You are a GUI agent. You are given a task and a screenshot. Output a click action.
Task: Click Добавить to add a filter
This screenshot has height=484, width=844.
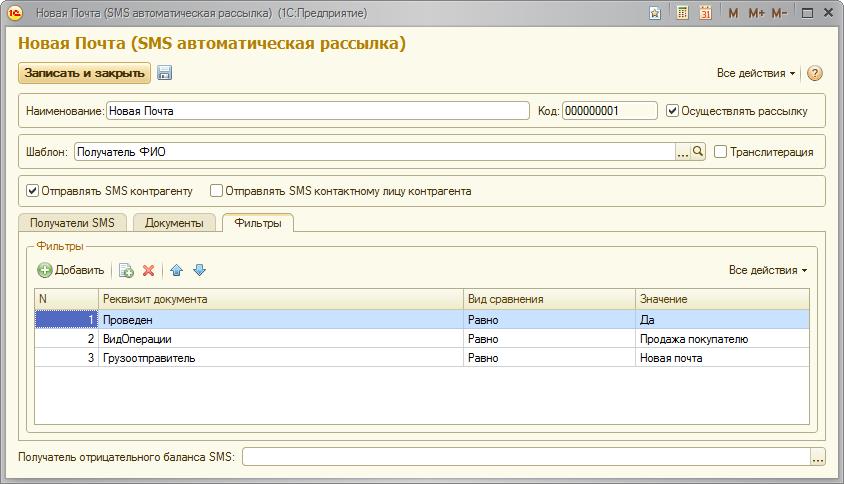click(x=71, y=270)
